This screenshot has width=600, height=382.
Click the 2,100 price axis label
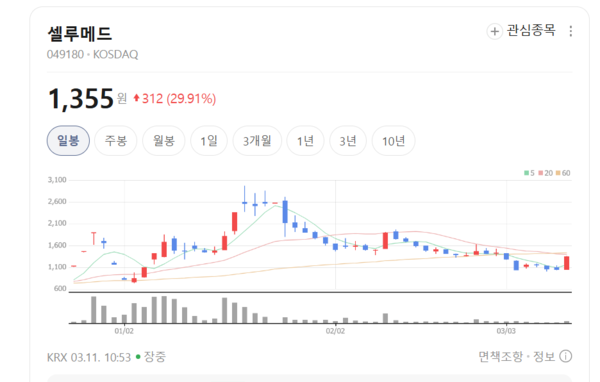point(57,223)
